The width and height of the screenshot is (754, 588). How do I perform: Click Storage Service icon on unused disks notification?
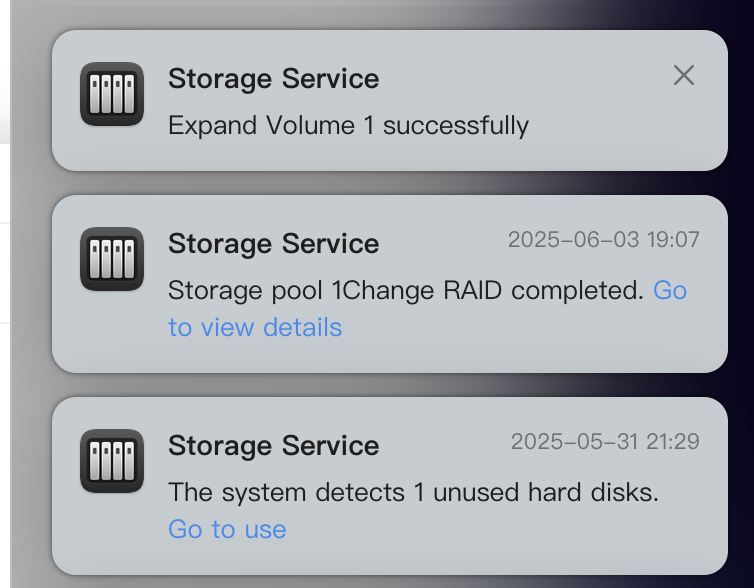pyautogui.click(x=112, y=461)
